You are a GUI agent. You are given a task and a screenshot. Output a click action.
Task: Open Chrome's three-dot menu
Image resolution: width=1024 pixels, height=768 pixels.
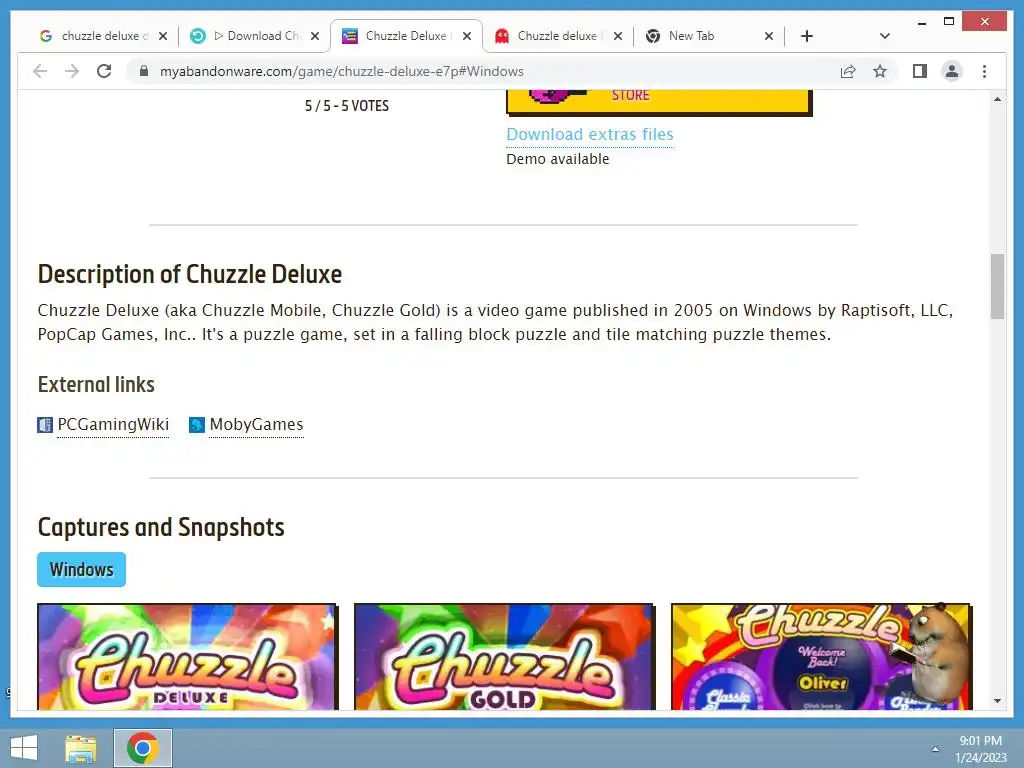(x=984, y=71)
